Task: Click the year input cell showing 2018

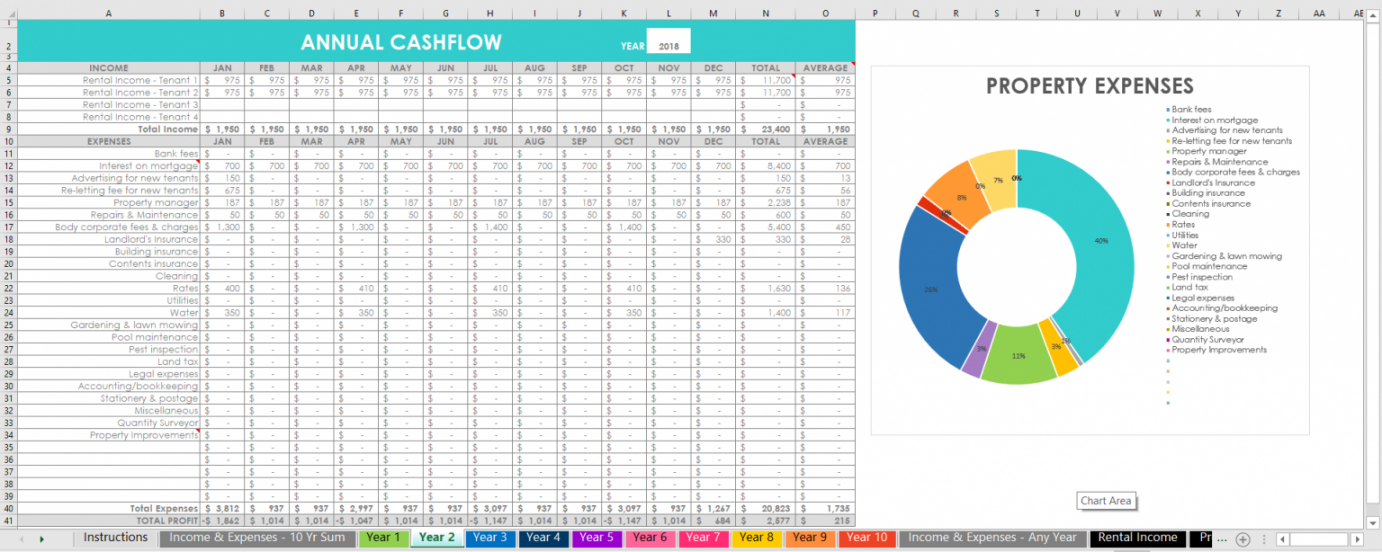Action: point(668,45)
